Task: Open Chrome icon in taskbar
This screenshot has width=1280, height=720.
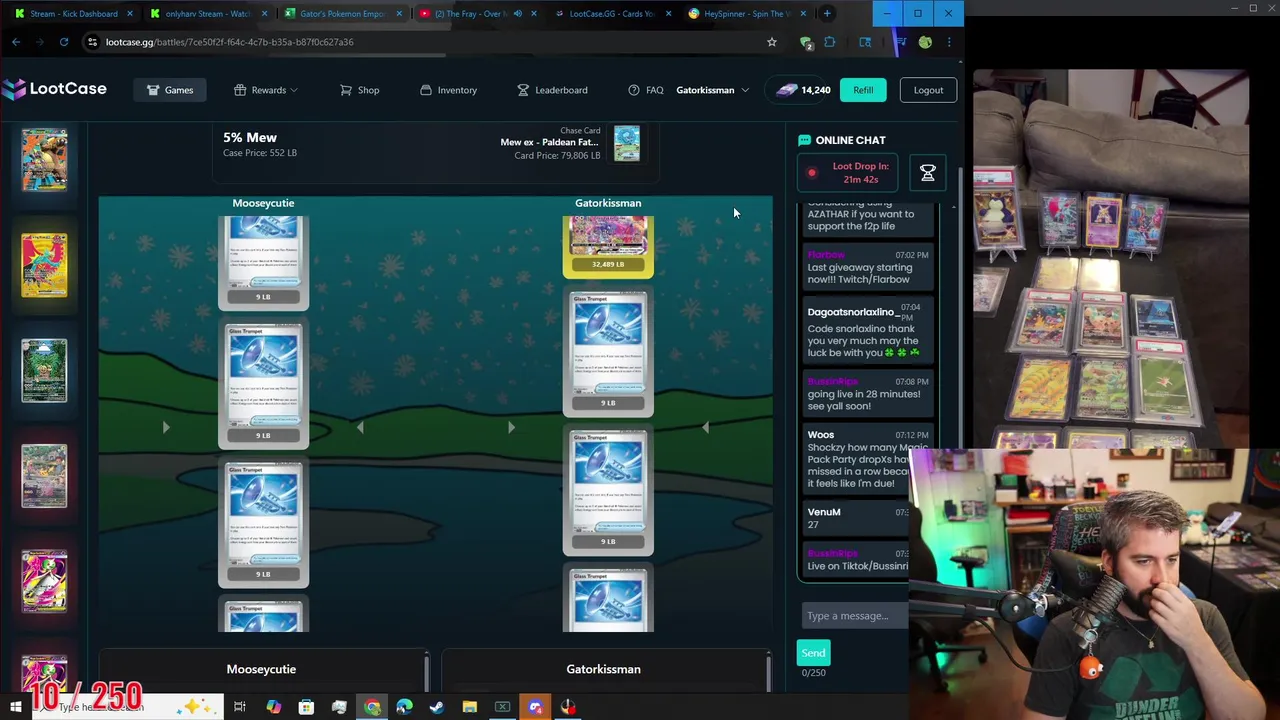Action: pos(372,708)
